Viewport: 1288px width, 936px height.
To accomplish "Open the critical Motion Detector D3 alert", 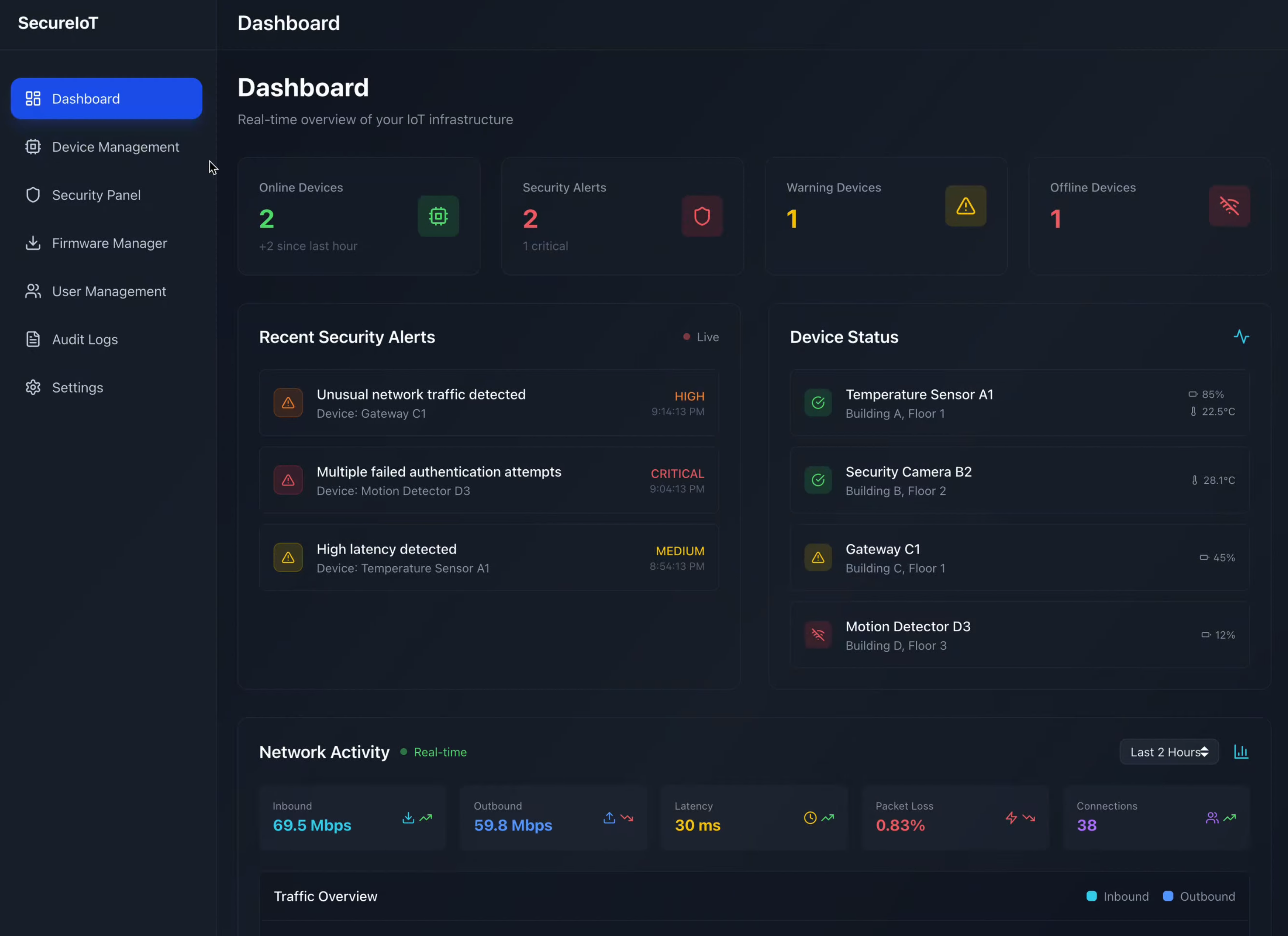I will (x=488, y=480).
